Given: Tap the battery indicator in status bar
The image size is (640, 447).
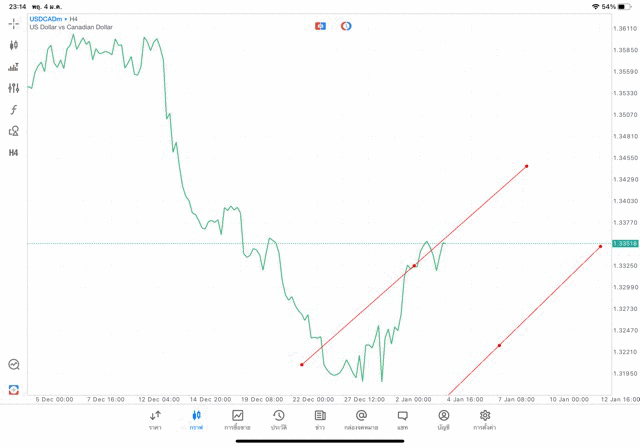Looking at the screenshot, I should tap(620, 6).
